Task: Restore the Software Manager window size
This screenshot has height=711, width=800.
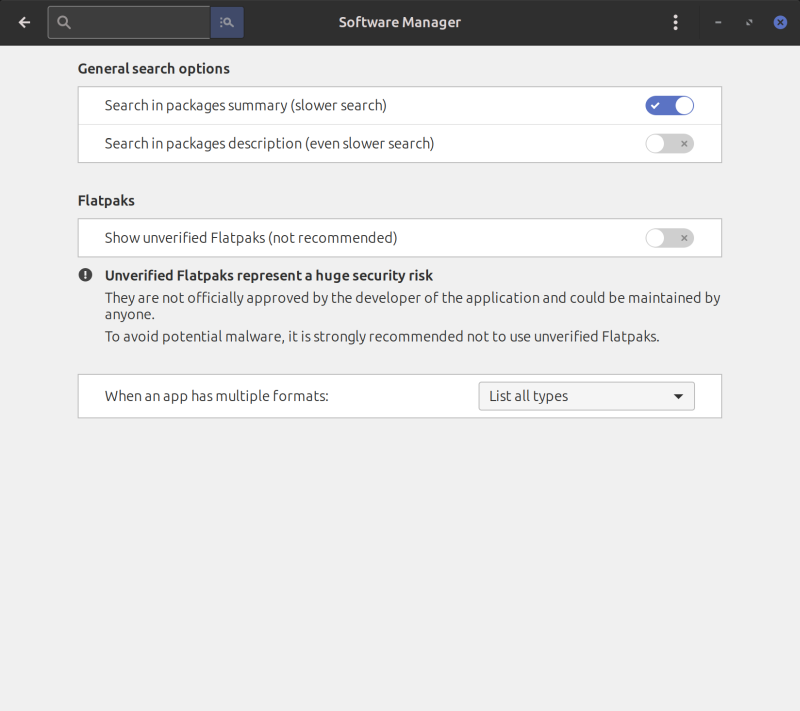Action: (x=749, y=22)
